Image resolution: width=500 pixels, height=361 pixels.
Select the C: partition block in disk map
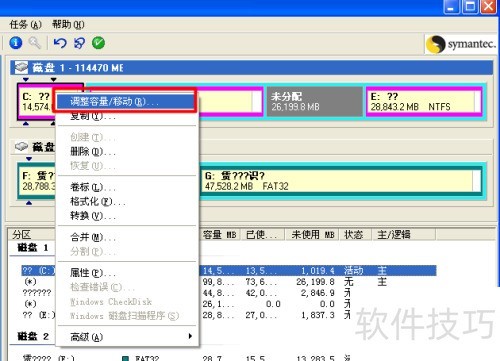pos(36,101)
